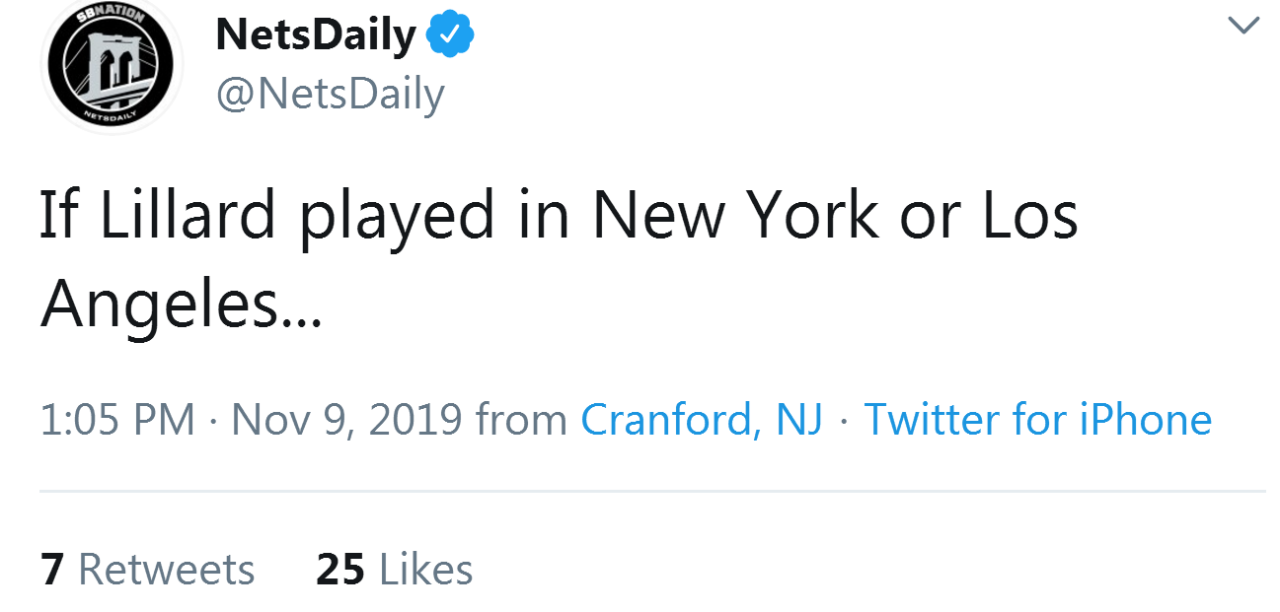Click the word Los in the tweet
Screen dimensions: 1280x612
[1032, 216]
